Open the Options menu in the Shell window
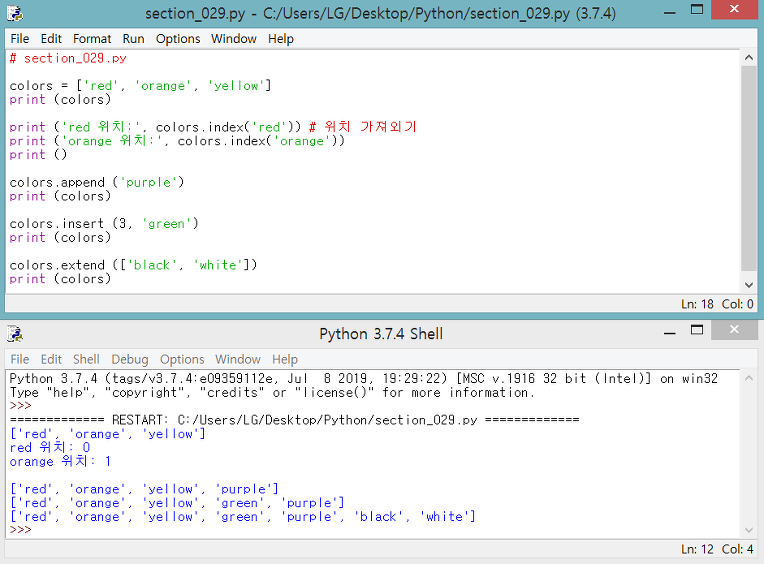This screenshot has width=764, height=564. pyautogui.click(x=182, y=359)
